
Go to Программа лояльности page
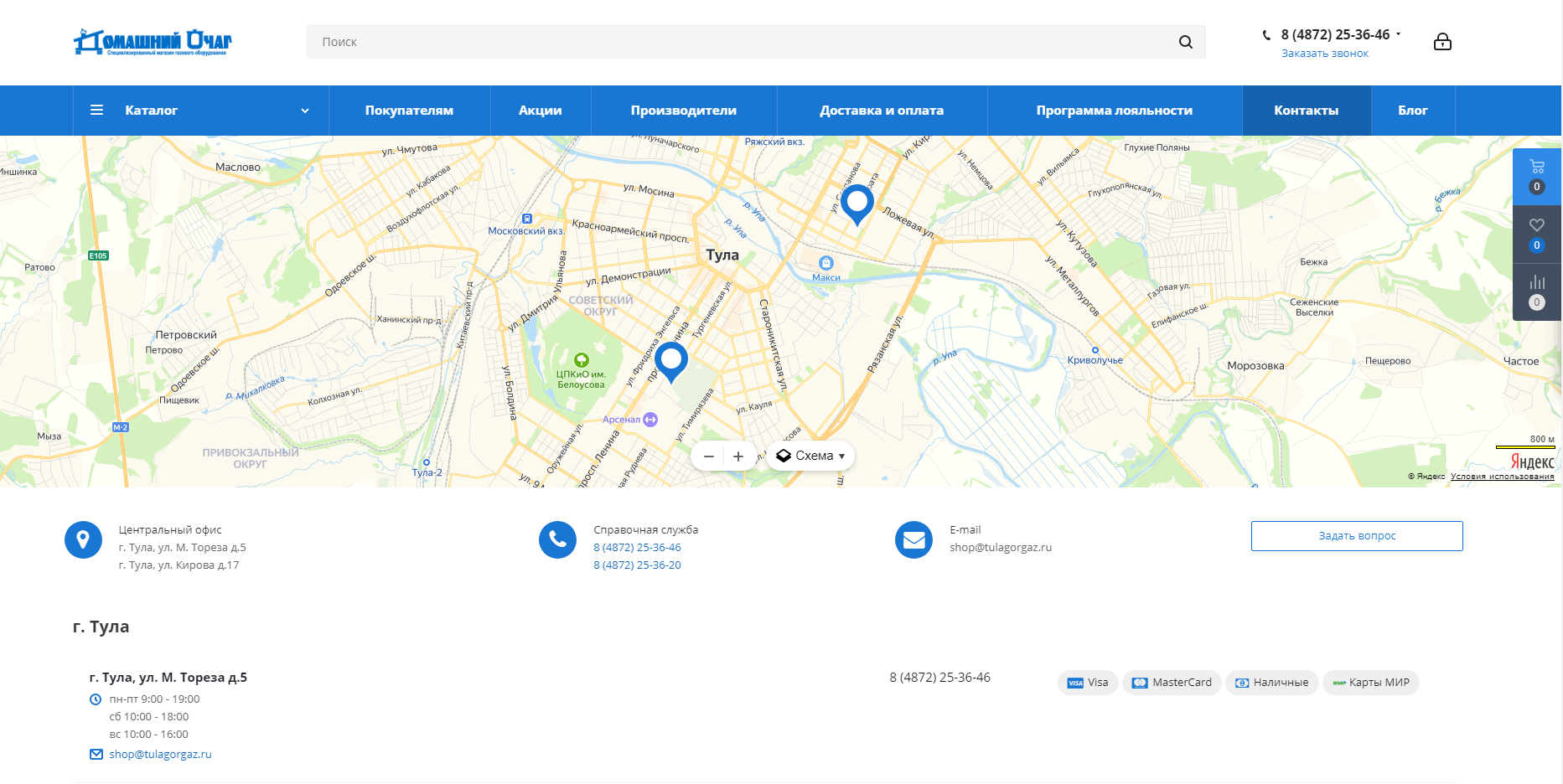pyautogui.click(x=1114, y=111)
